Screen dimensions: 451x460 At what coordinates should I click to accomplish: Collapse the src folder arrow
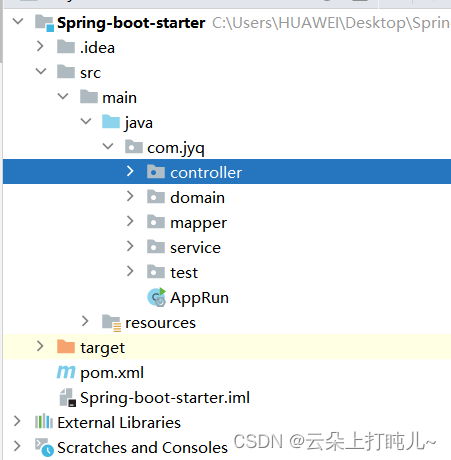click(x=41, y=71)
